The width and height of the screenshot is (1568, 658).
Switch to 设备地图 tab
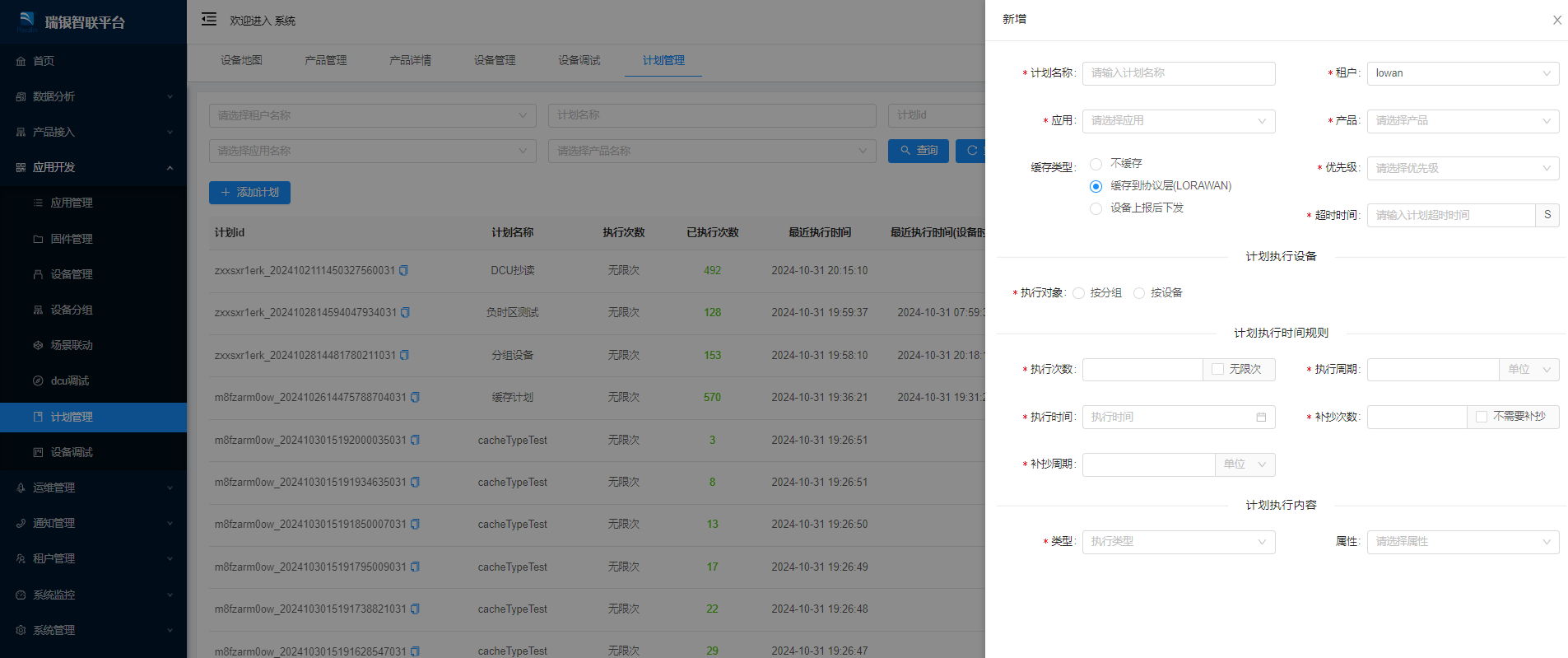point(241,60)
